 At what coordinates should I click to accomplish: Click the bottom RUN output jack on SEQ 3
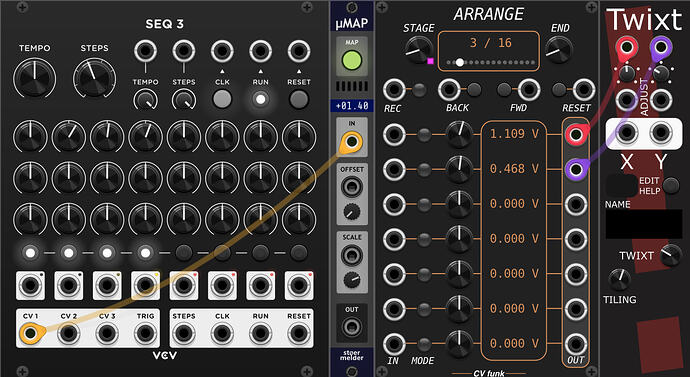tap(261, 333)
